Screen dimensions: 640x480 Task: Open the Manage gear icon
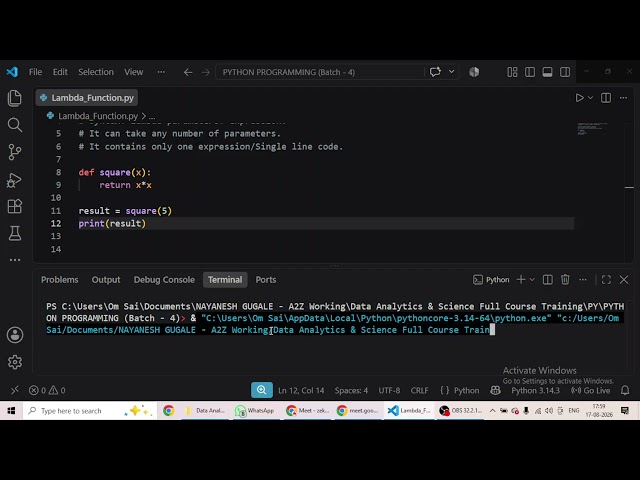tap(15, 362)
